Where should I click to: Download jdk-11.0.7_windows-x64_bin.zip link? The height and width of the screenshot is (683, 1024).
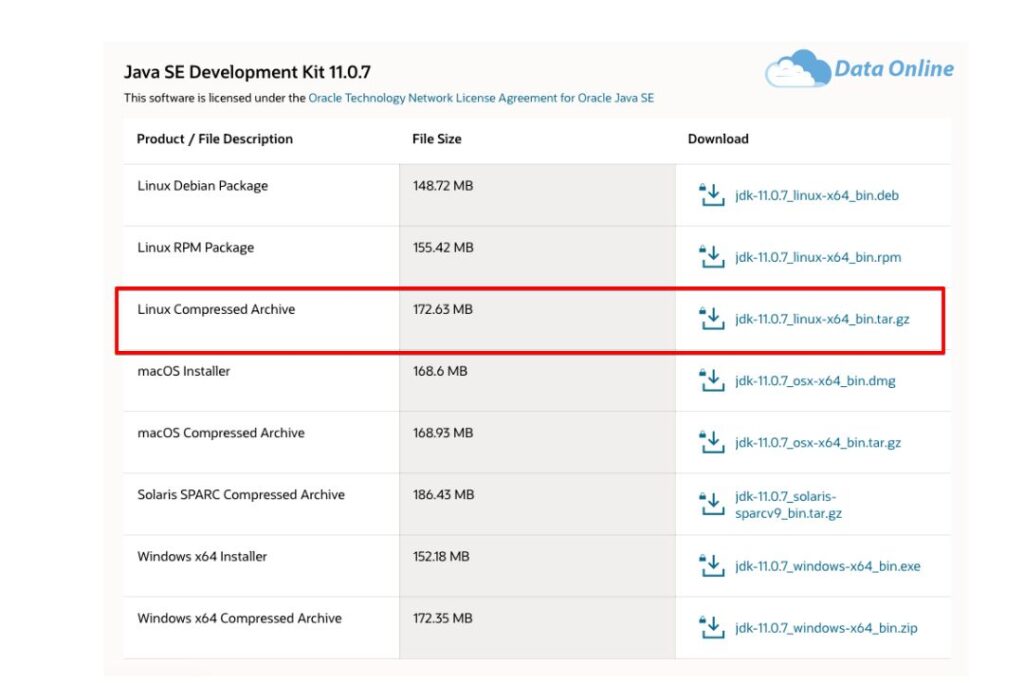pos(826,628)
